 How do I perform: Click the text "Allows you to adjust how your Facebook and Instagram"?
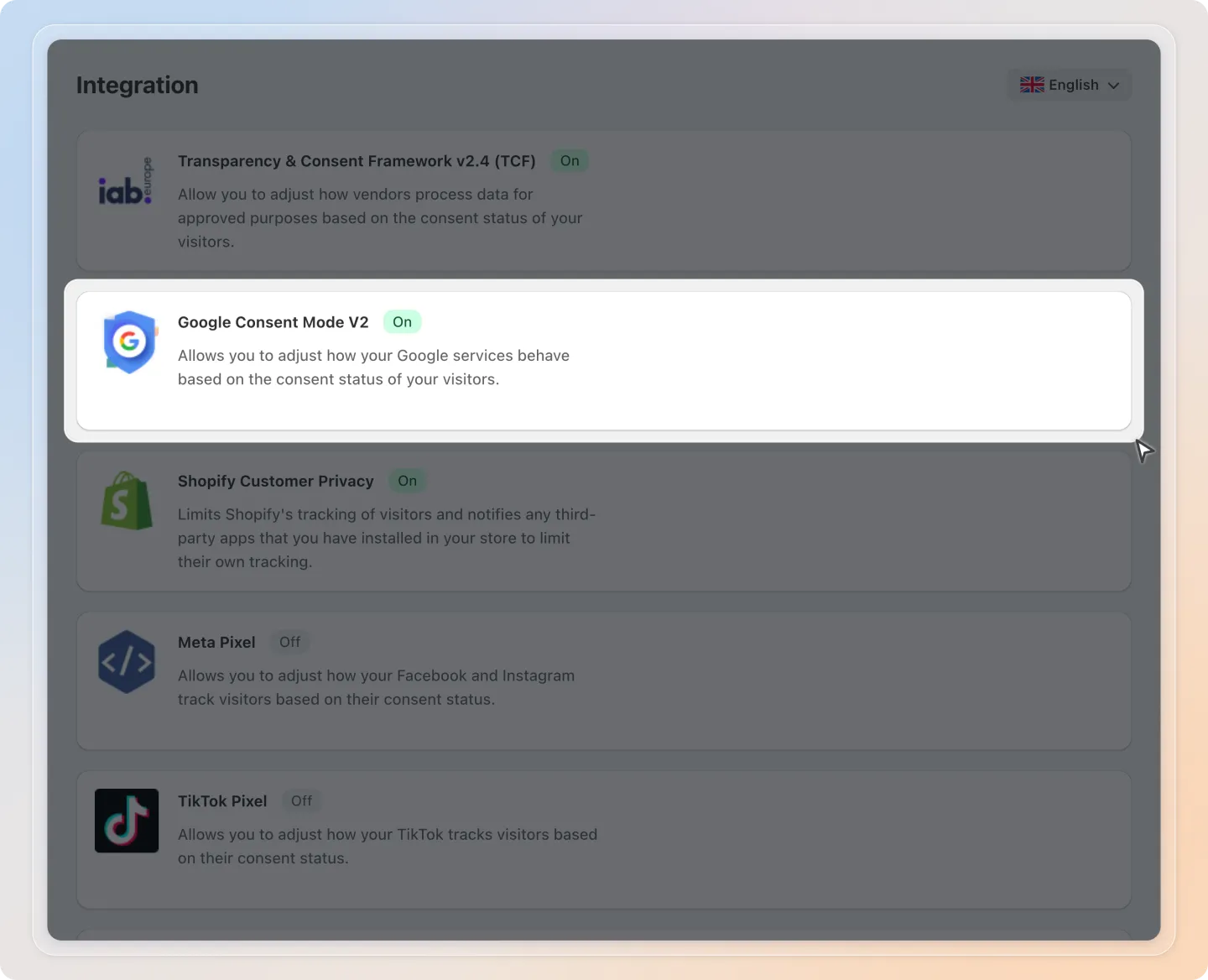376,675
